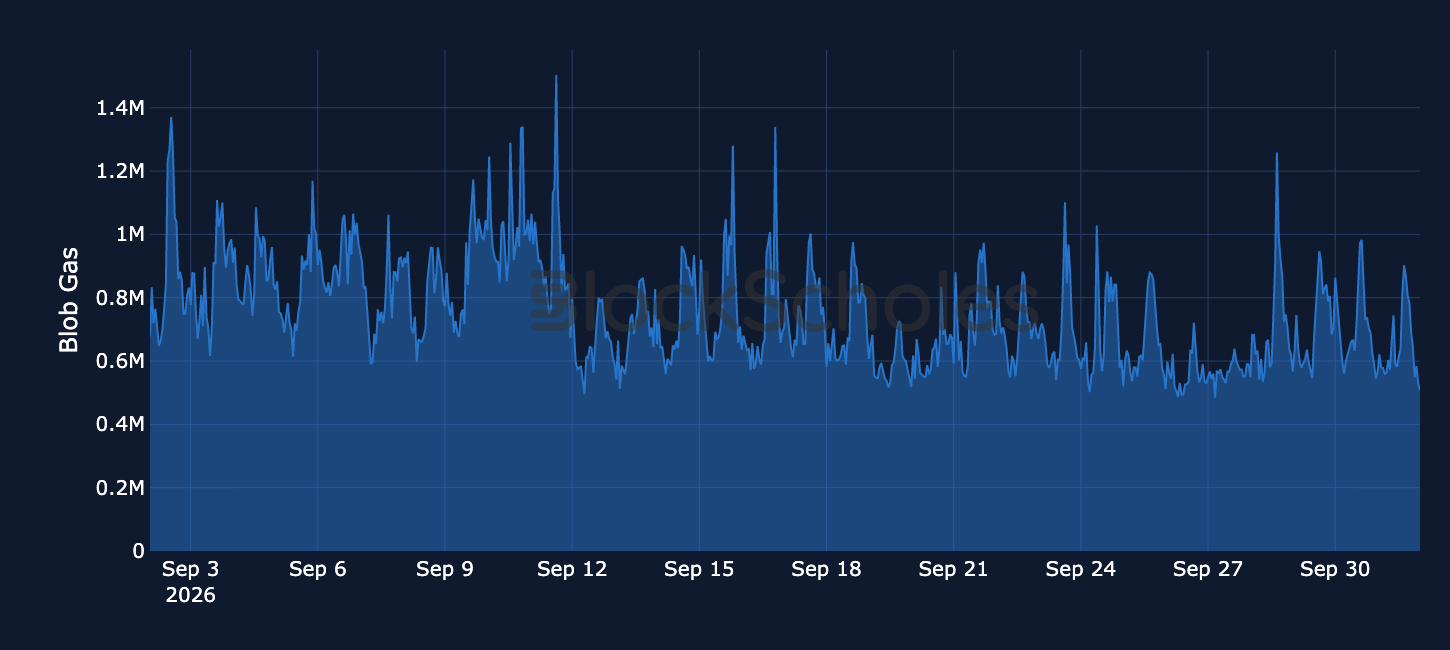Click the 1.4M y-axis tick label

click(x=120, y=108)
